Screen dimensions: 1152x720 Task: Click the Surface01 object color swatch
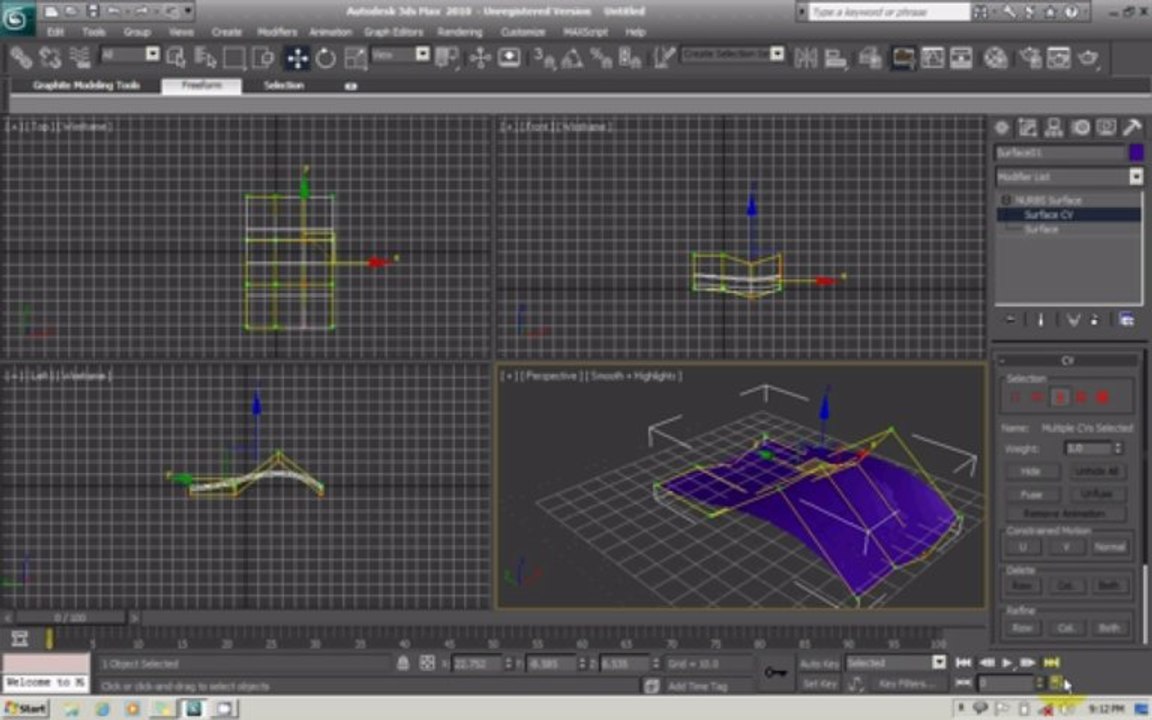(x=1136, y=152)
